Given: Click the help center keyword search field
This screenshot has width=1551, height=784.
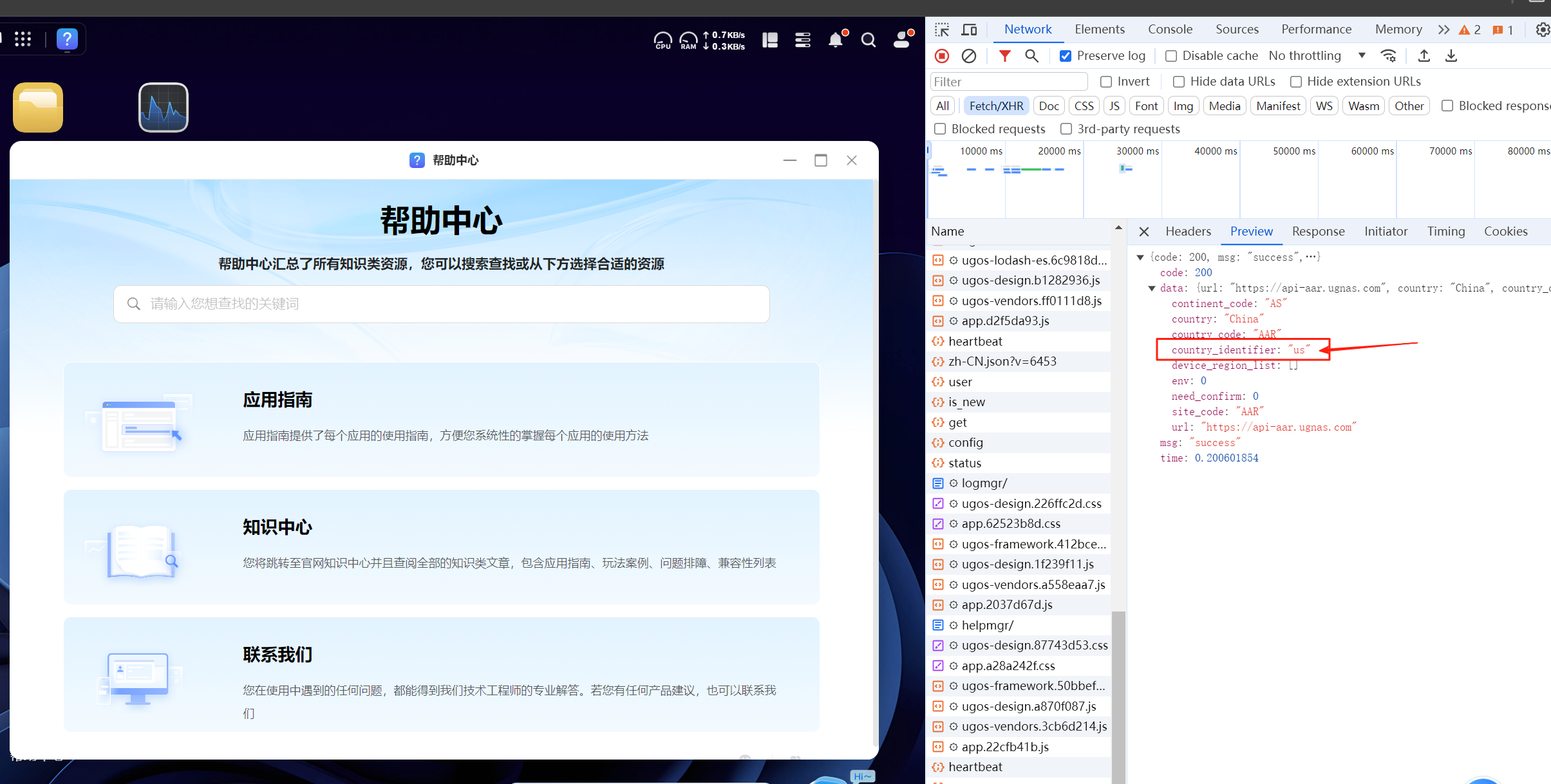Looking at the screenshot, I should (x=442, y=304).
